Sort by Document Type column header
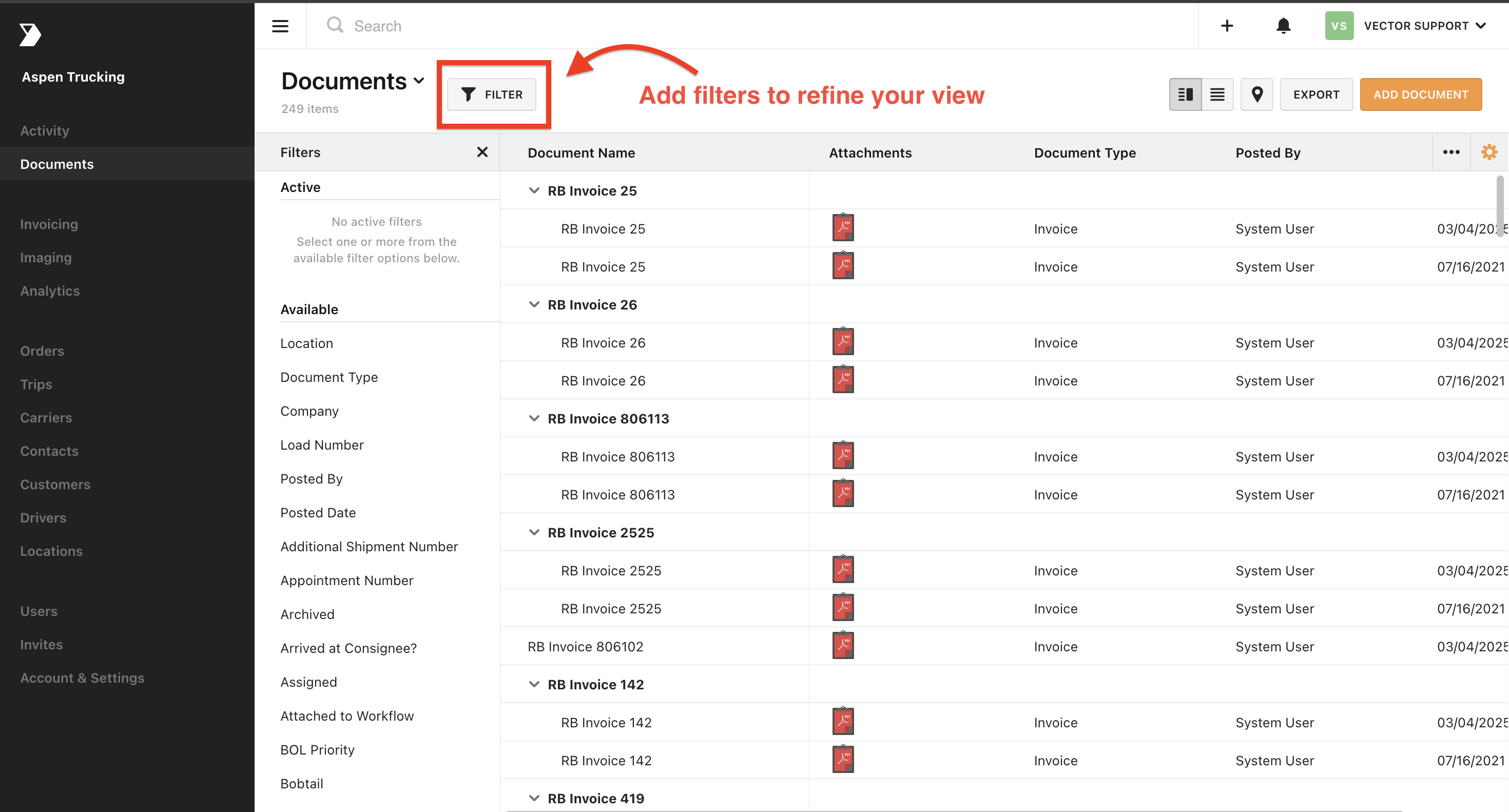 pos(1085,152)
